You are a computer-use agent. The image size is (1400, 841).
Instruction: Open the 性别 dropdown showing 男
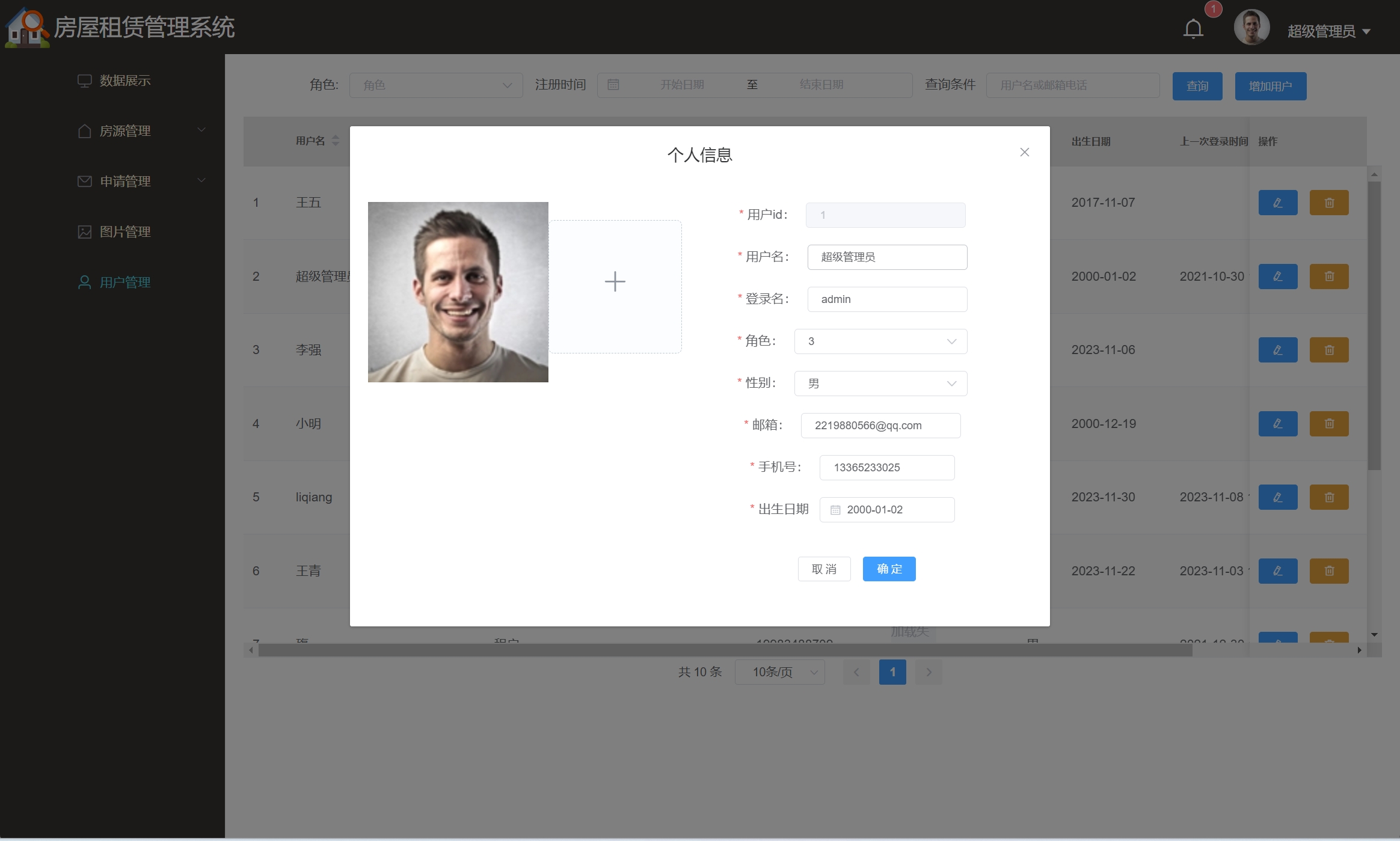click(x=880, y=384)
